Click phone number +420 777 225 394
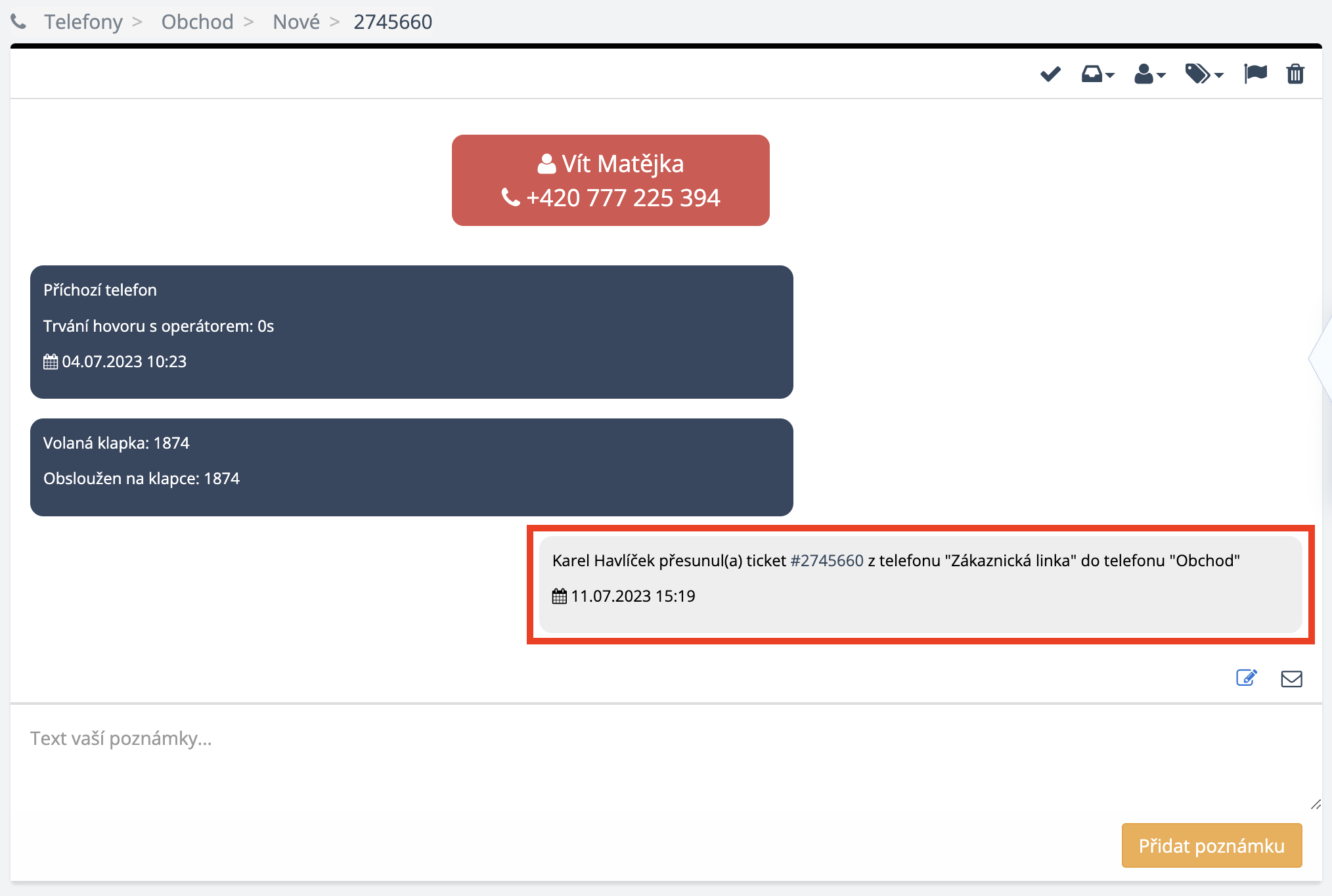This screenshot has height=896, width=1332. (x=622, y=198)
